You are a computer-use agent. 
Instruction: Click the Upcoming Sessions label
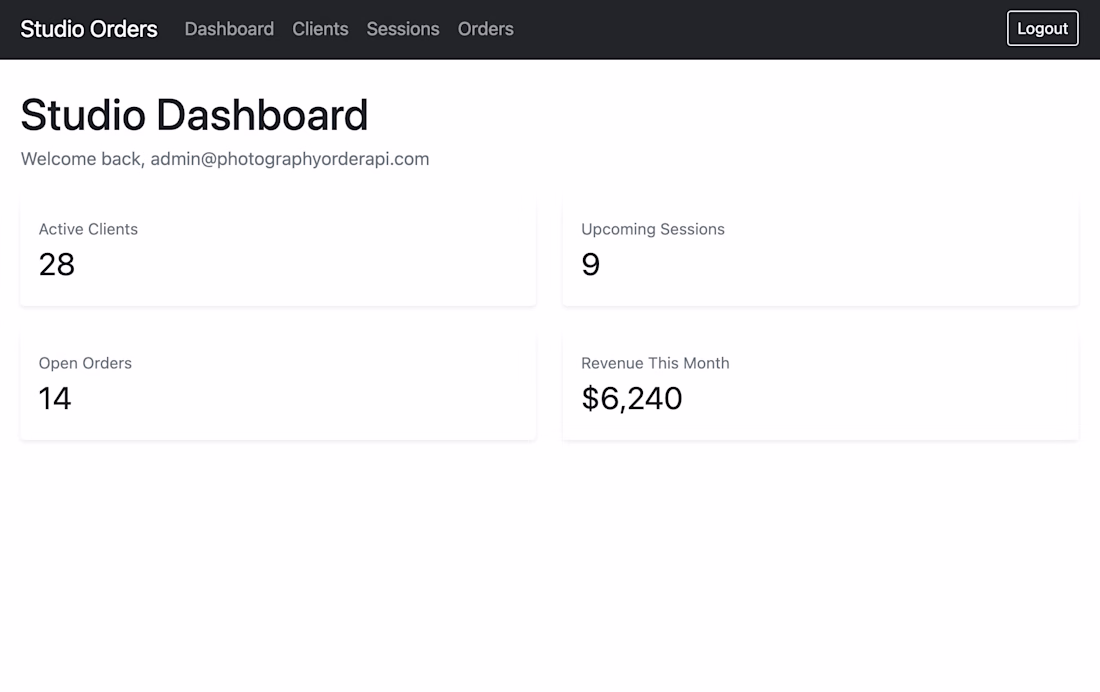click(x=652, y=229)
